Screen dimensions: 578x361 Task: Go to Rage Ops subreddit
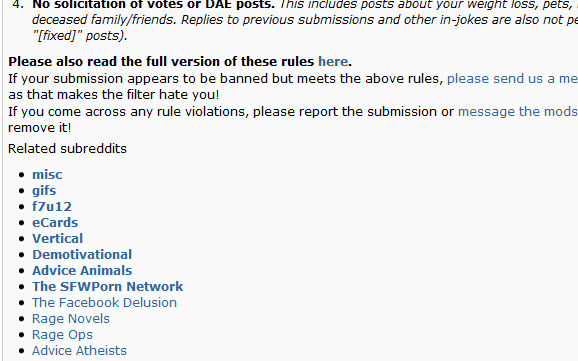pyautogui.click(x=62, y=335)
